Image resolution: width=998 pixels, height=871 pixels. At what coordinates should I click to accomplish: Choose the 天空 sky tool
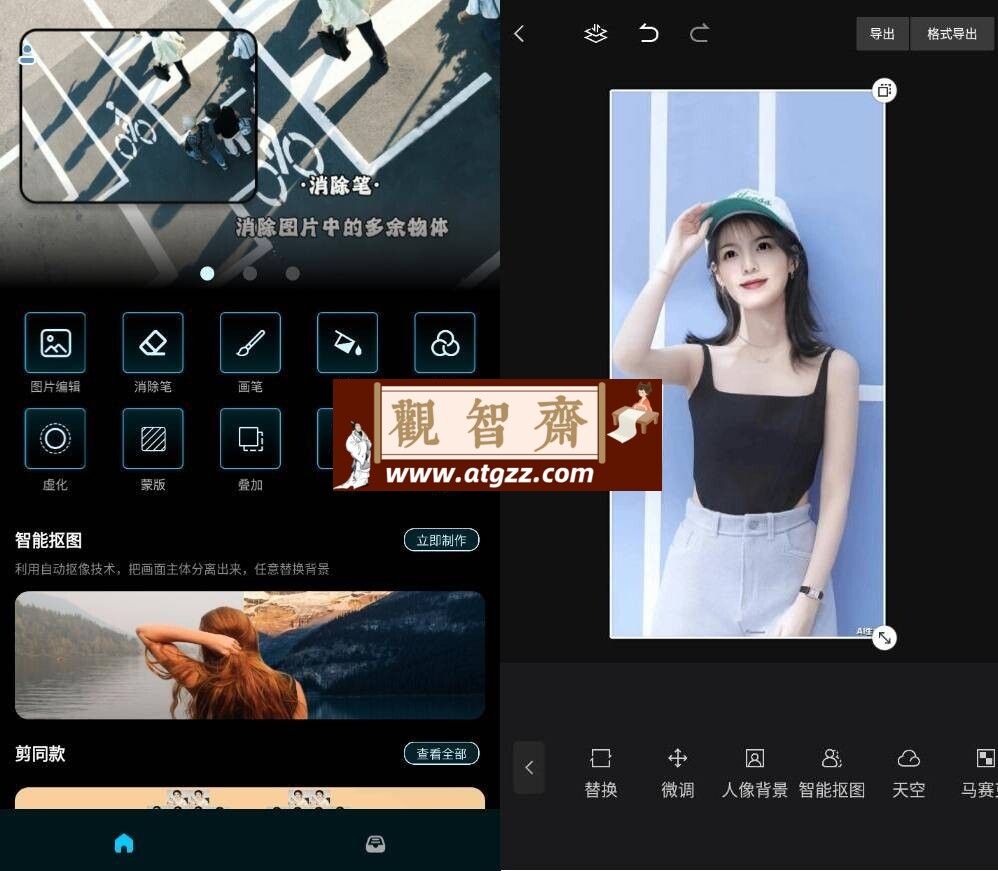point(908,773)
